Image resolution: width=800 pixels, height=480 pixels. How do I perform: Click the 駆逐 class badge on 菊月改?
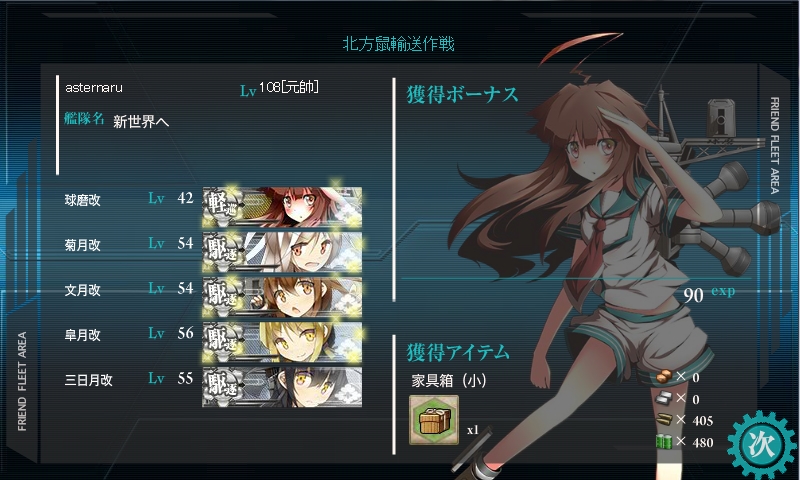222,251
